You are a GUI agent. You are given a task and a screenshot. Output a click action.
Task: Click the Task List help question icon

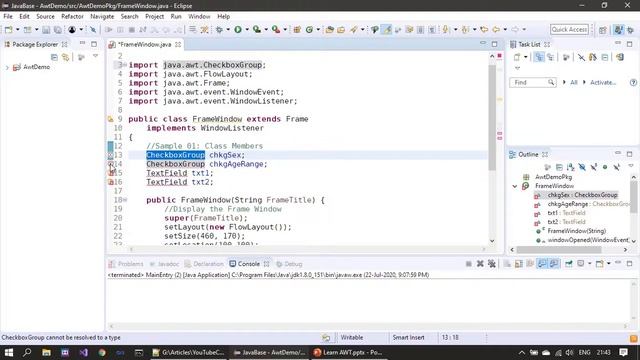pos(633,82)
